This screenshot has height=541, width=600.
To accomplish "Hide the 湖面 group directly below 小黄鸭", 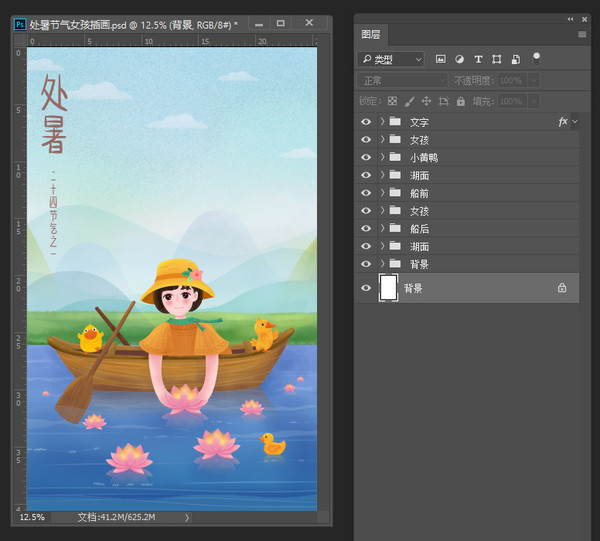I will pyautogui.click(x=366, y=175).
